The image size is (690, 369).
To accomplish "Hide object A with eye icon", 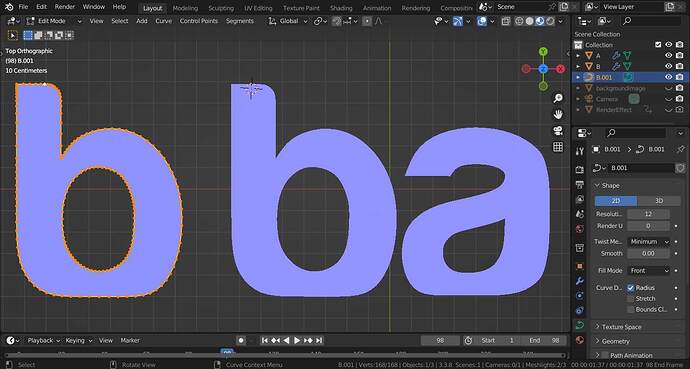I will (x=668, y=55).
